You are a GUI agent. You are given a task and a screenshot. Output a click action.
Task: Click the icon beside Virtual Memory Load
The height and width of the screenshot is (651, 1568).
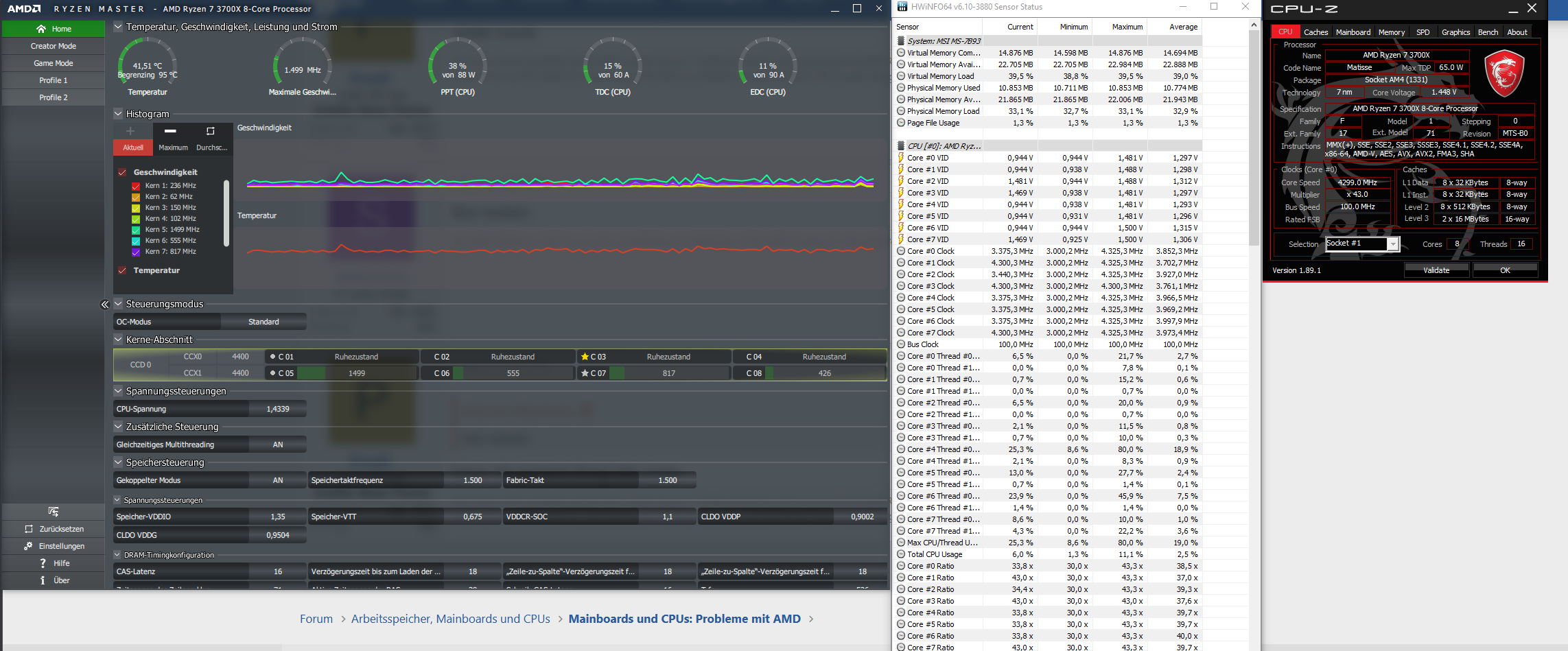tap(901, 76)
